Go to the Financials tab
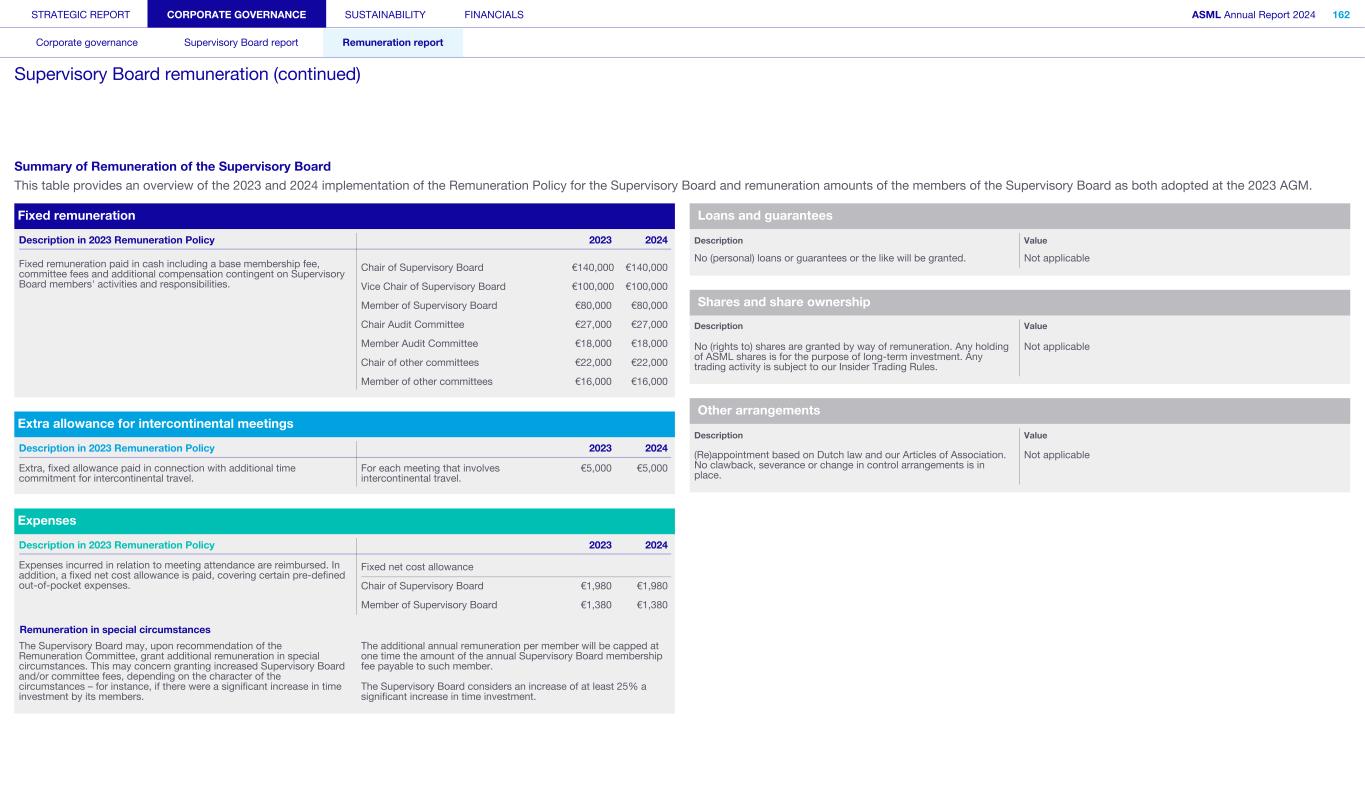 tap(493, 14)
